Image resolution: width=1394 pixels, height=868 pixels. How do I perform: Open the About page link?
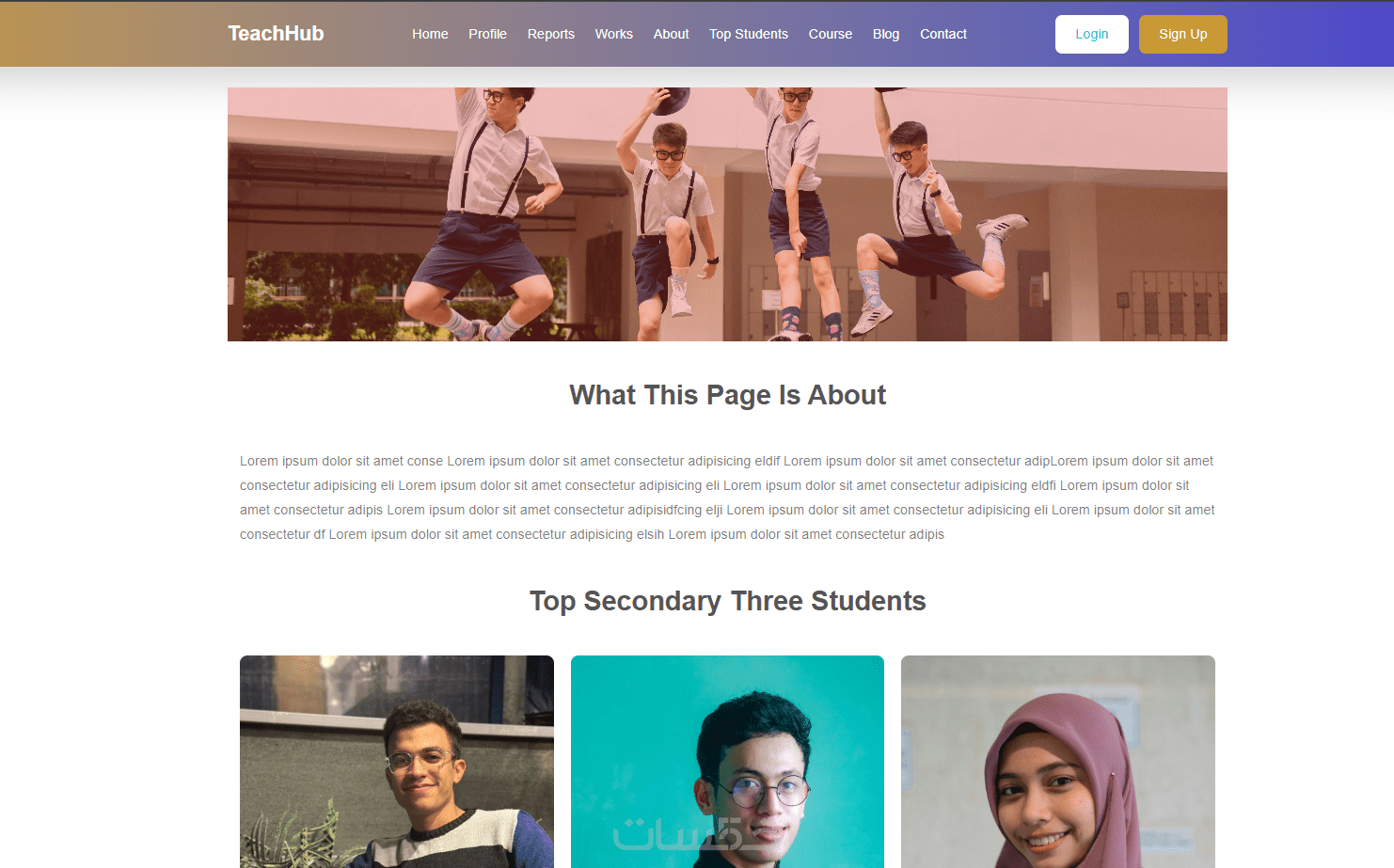[671, 34]
